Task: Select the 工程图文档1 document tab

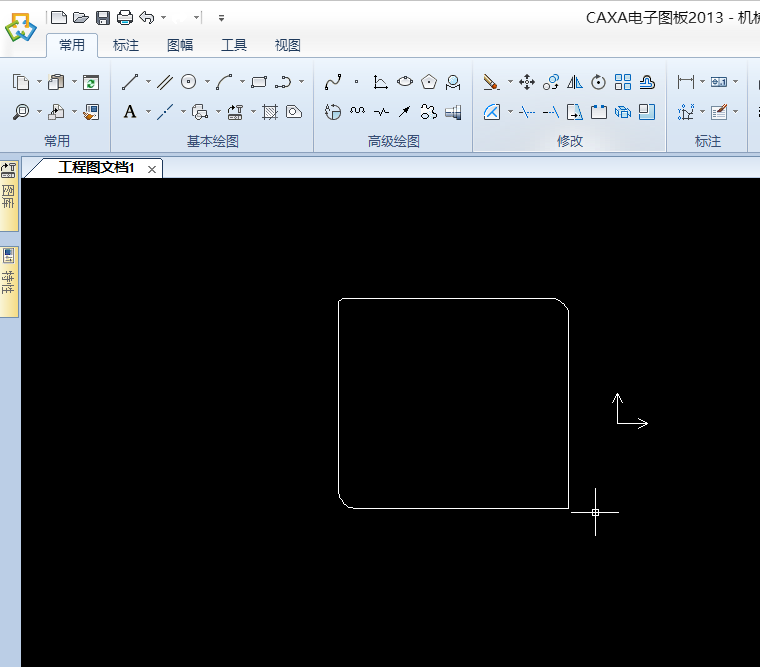Action: click(x=95, y=168)
